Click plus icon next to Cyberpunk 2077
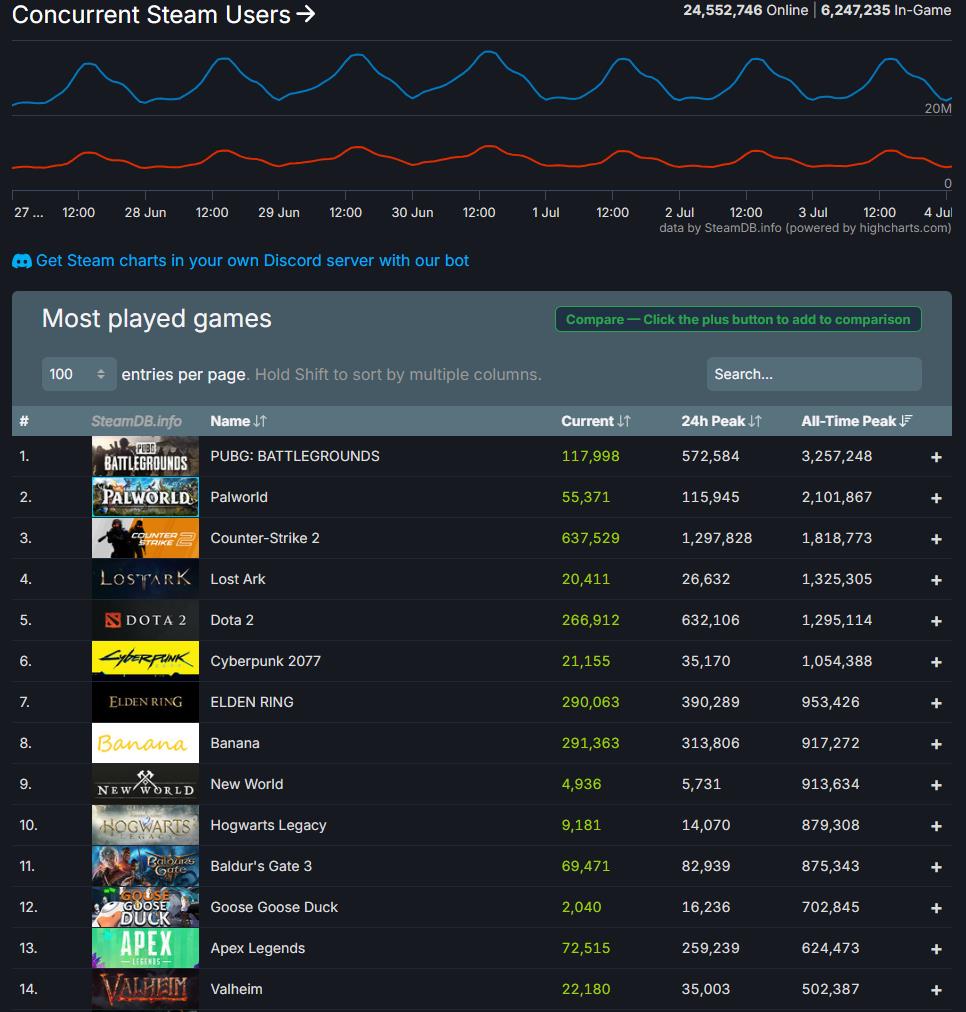Viewport: 966px width, 1012px height. click(x=936, y=662)
